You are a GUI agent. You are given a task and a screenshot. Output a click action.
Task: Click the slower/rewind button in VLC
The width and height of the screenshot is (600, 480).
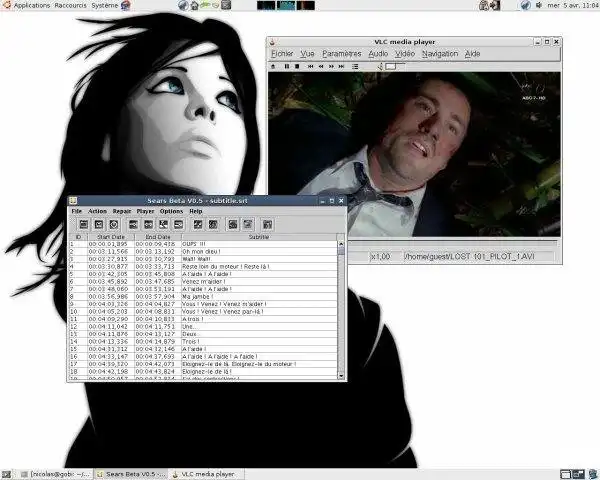click(x=321, y=67)
